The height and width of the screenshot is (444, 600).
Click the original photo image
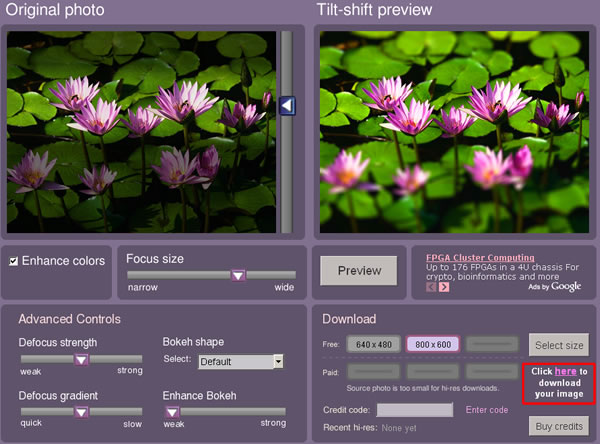pyautogui.click(x=140, y=131)
